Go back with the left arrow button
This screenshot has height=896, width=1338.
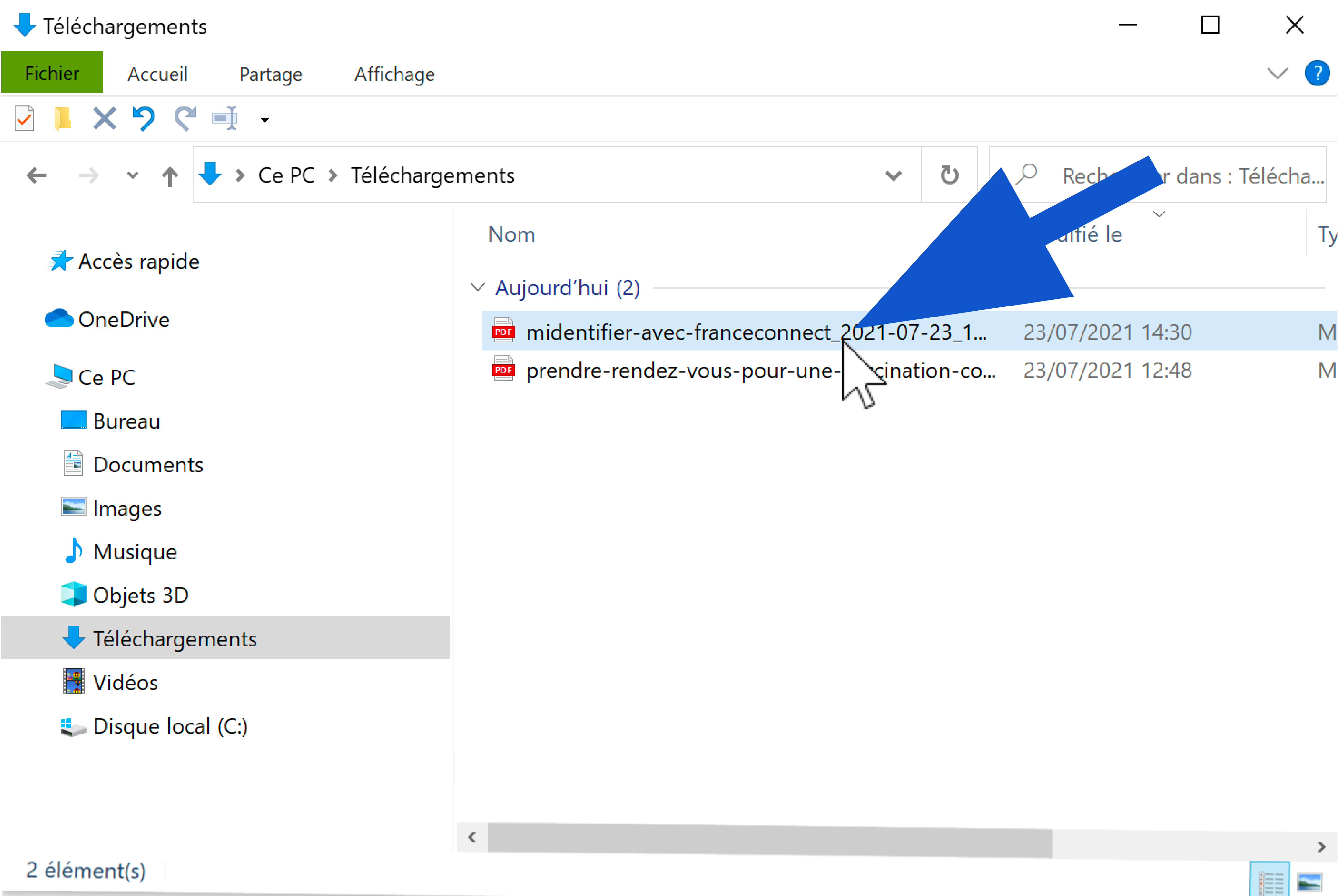pyautogui.click(x=37, y=175)
